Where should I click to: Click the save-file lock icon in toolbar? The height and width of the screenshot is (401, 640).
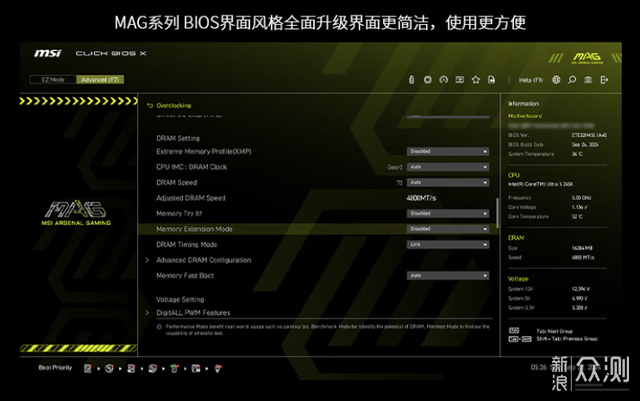click(491, 80)
